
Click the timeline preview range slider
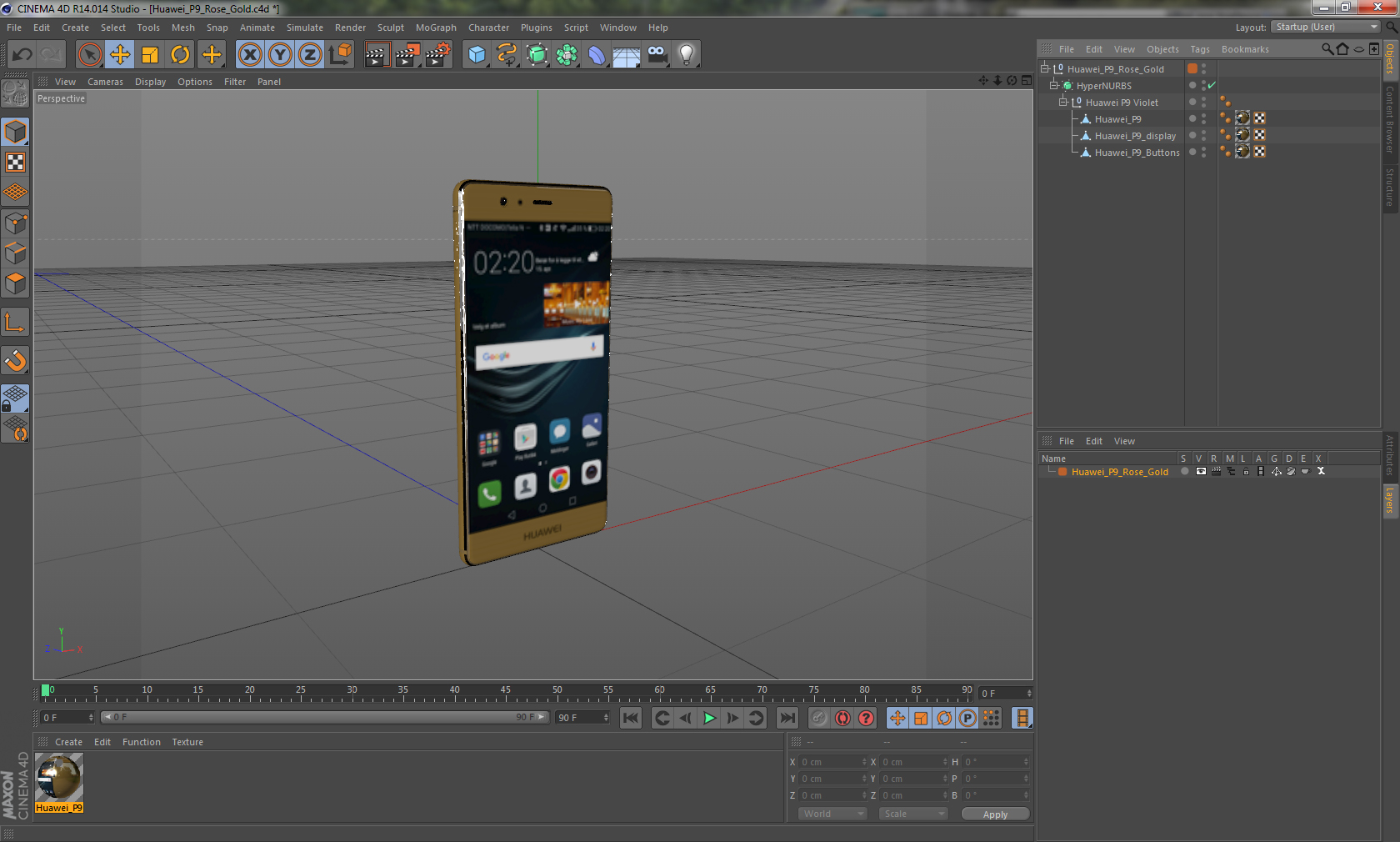tap(325, 717)
